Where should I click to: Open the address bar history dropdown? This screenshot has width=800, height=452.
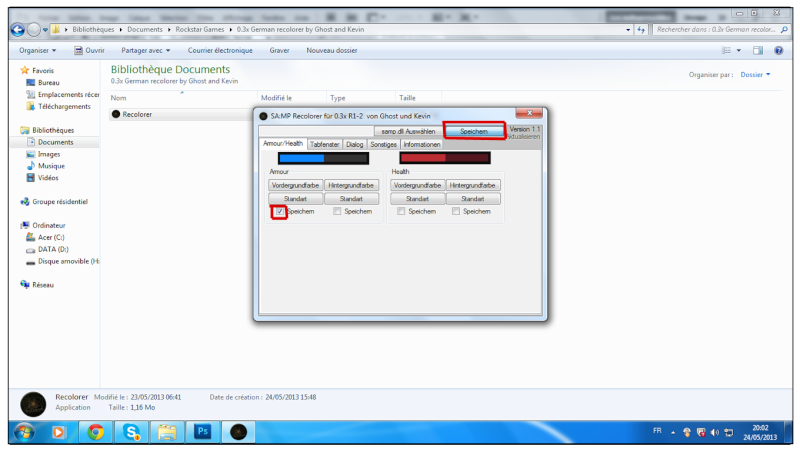(628, 30)
